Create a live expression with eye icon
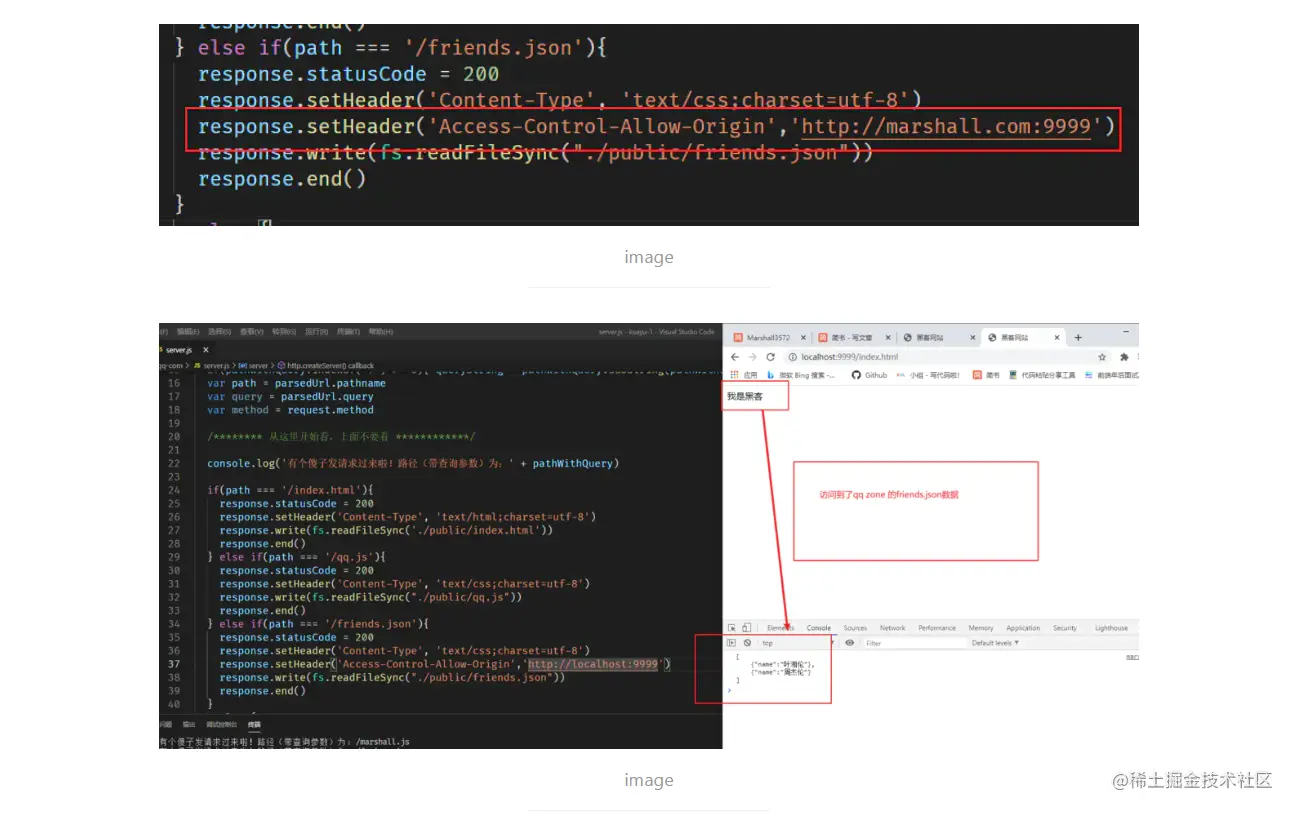 (x=850, y=643)
